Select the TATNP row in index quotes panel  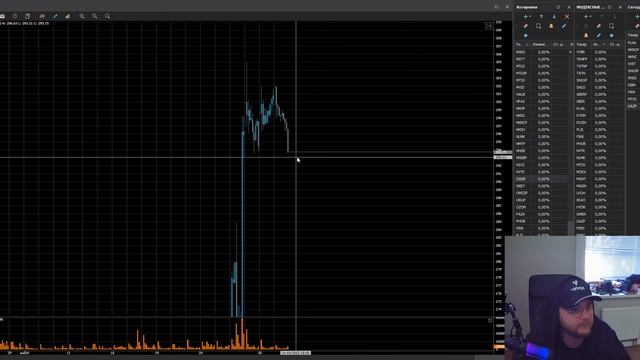[600, 66]
